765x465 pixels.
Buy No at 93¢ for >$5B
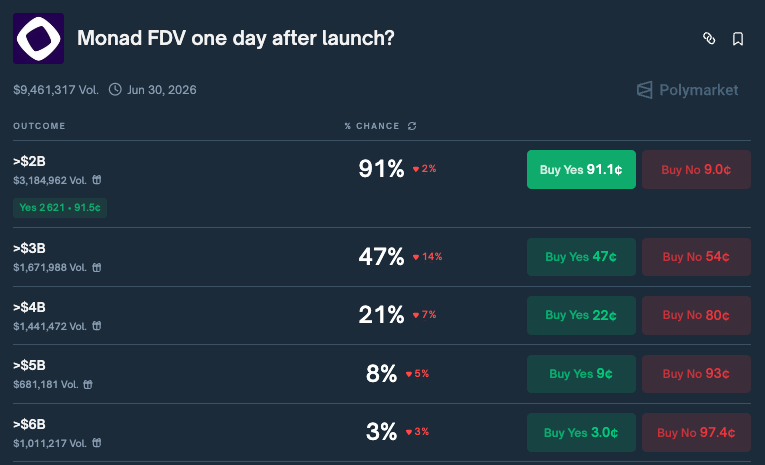click(x=696, y=374)
